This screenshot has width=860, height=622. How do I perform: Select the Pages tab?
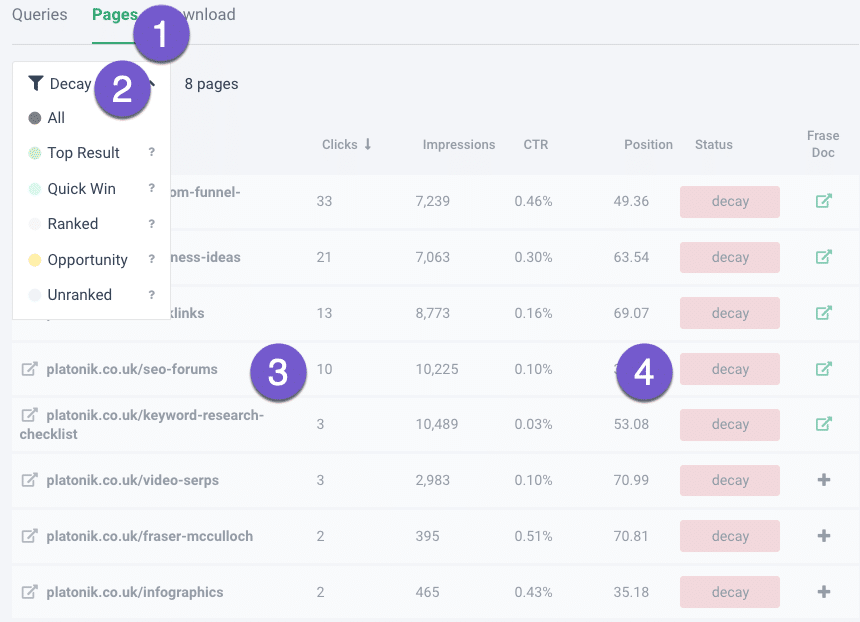114,15
